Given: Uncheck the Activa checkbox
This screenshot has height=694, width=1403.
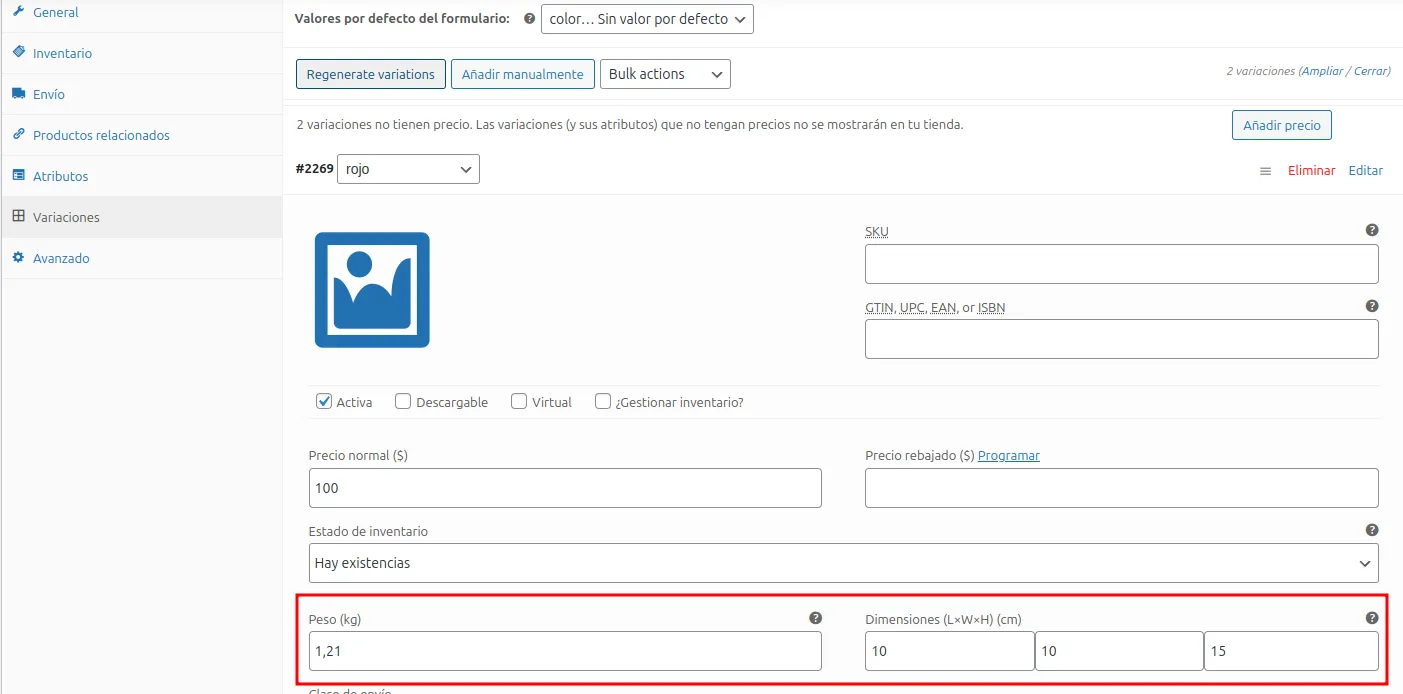Looking at the screenshot, I should tap(324, 402).
